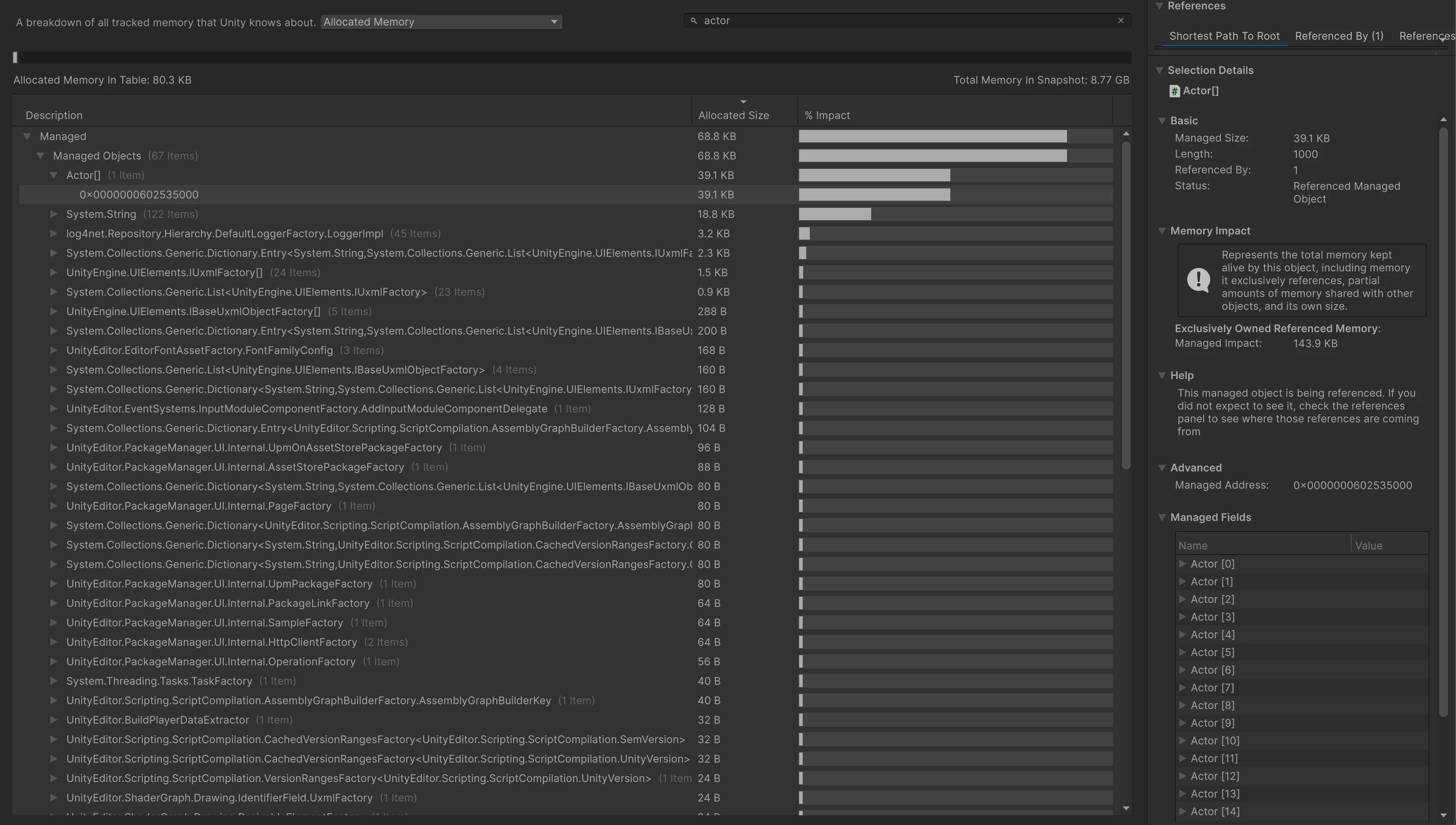Select VersionRangesFactory<UnityVersion> row
Image resolution: width=1456 pixels, height=825 pixels.
point(566,779)
